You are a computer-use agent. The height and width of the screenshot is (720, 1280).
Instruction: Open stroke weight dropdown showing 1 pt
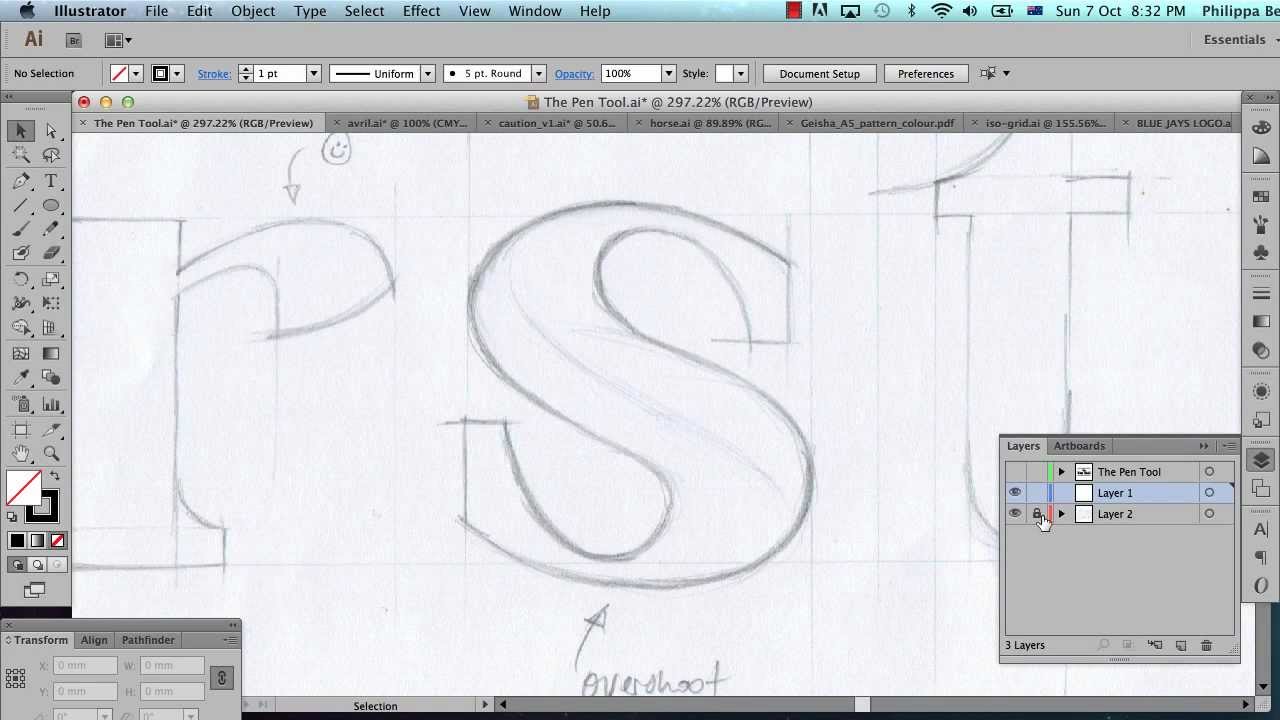pos(313,74)
